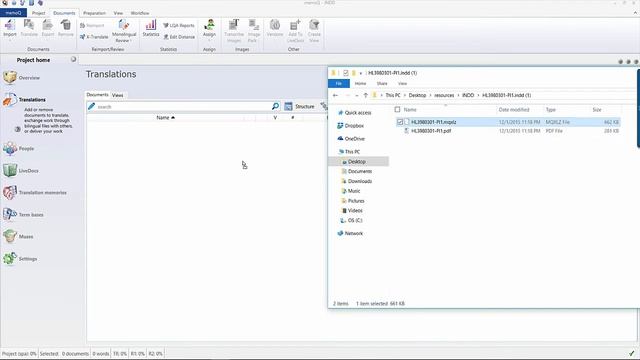
Task: Sort documents by Name column
Action: click(x=165, y=118)
